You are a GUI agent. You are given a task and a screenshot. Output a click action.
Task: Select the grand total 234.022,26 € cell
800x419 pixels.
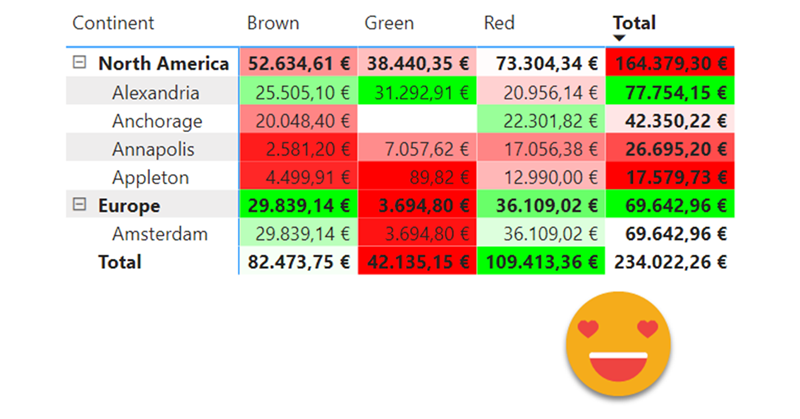tap(670, 262)
